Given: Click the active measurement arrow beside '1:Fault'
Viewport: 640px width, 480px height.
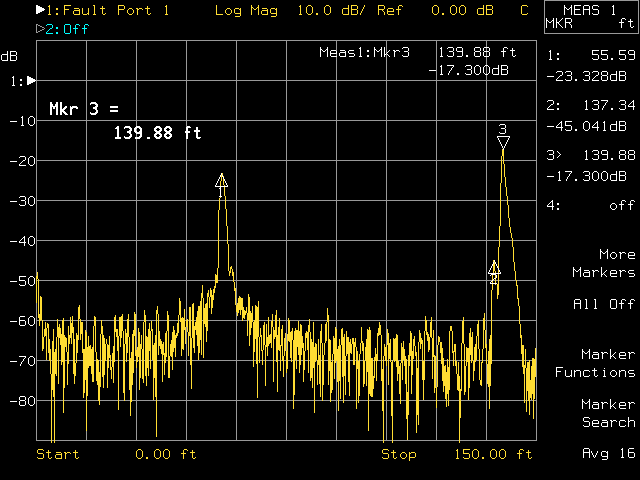Looking at the screenshot, I should pyautogui.click(x=40, y=9).
